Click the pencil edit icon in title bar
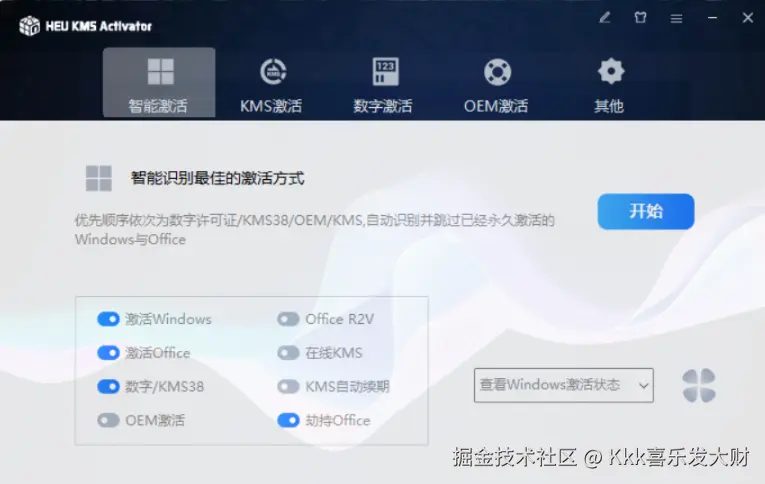The width and height of the screenshot is (765, 484). [x=604, y=18]
